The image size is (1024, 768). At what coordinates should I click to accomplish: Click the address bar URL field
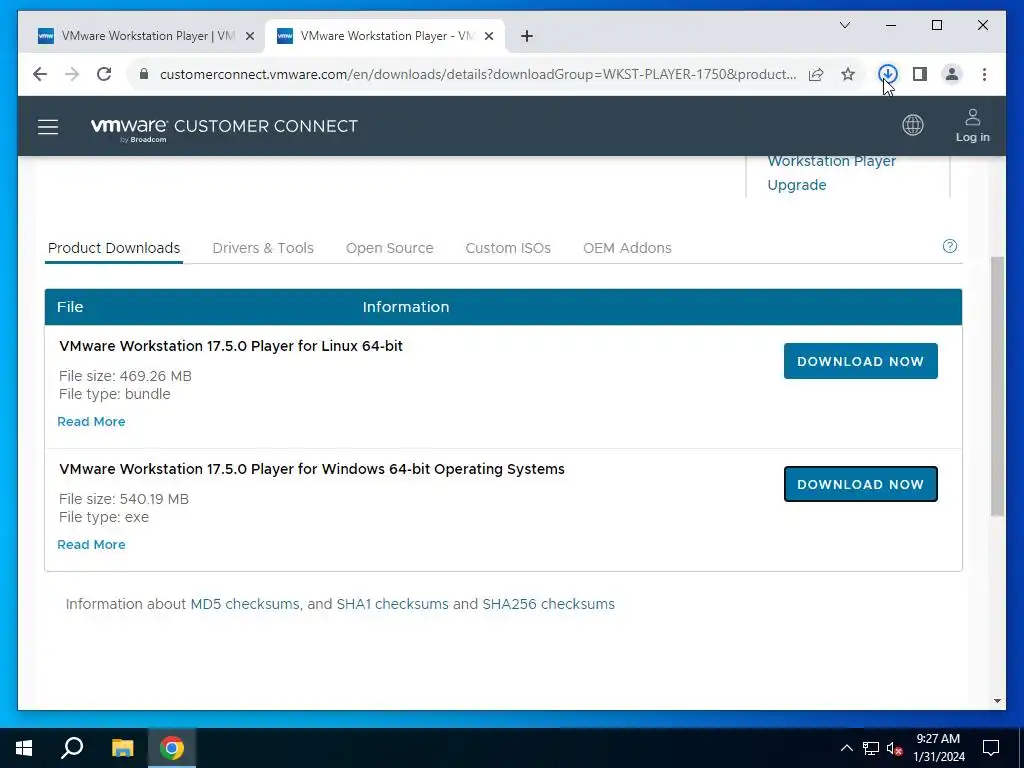(477, 74)
